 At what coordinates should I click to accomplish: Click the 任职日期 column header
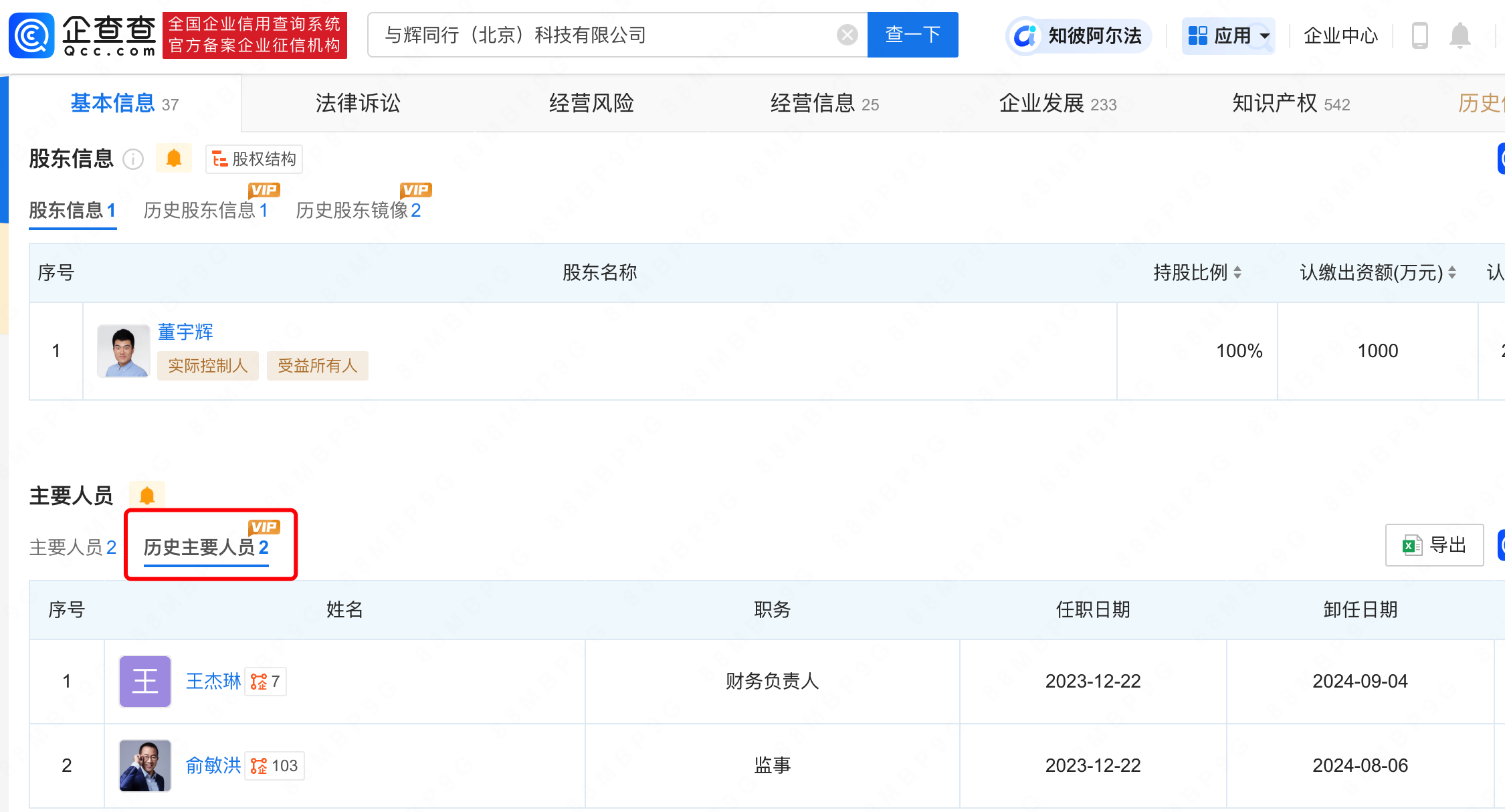1093,610
